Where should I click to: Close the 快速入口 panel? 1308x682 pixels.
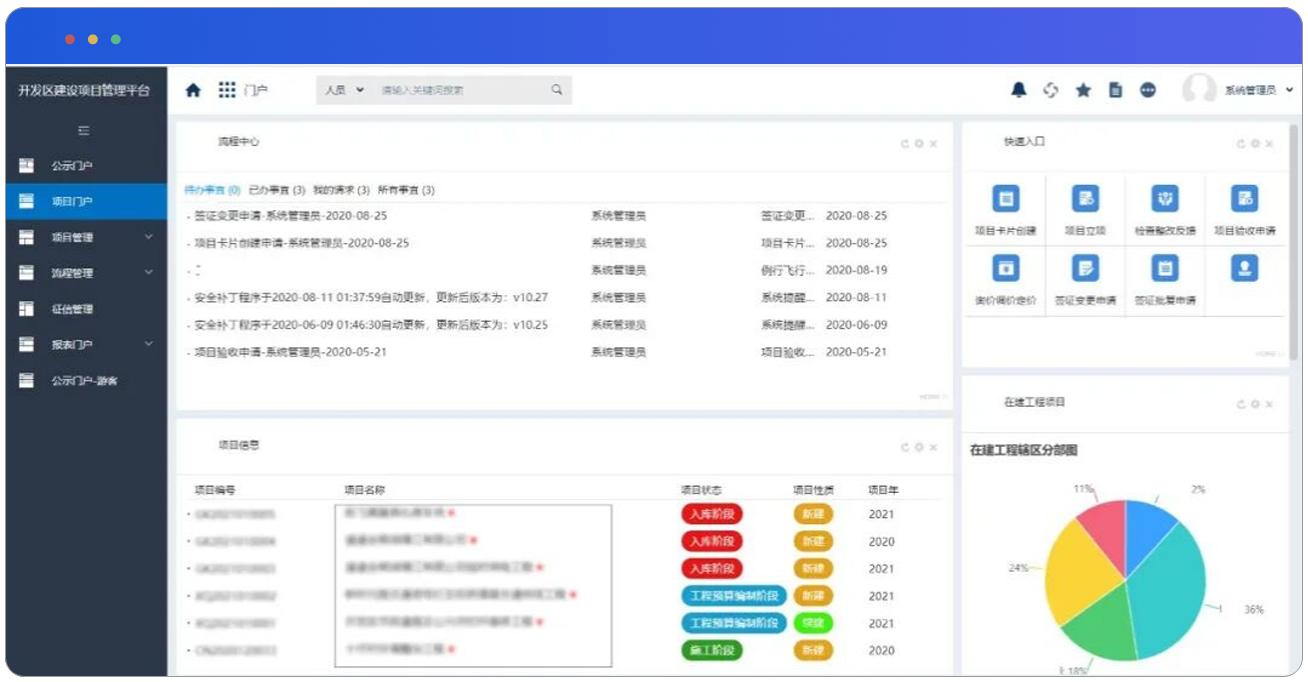tap(1269, 144)
